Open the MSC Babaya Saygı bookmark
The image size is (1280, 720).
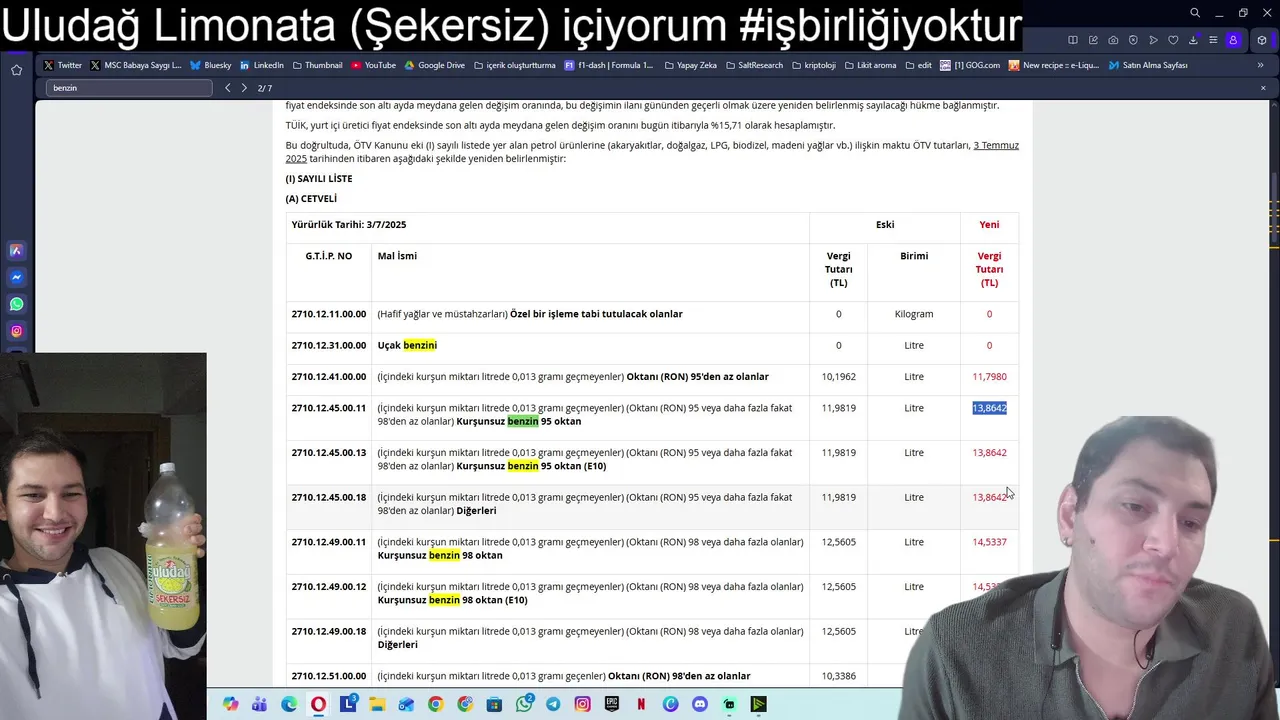pos(136,65)
